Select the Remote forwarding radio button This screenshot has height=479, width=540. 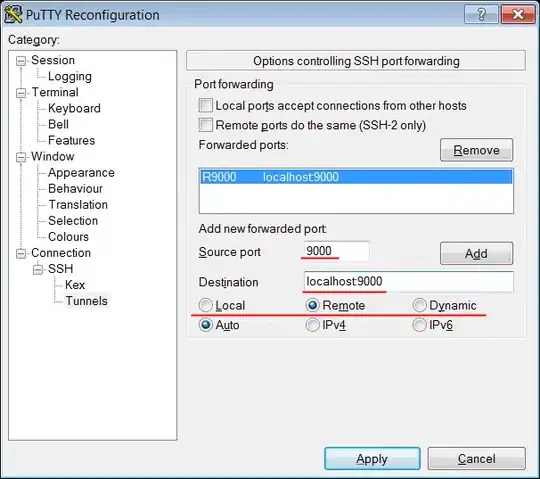[312, 305]
